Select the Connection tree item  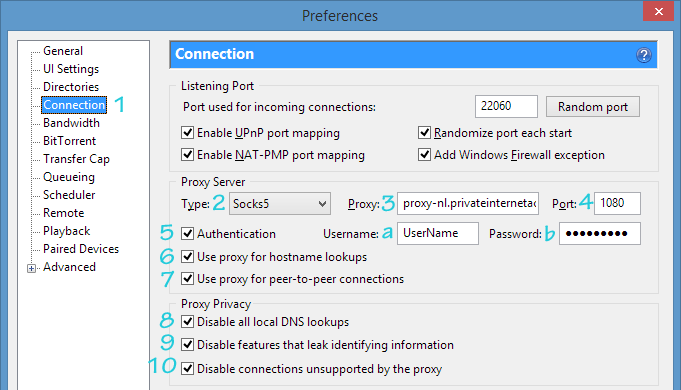click(x=74, y=105)
